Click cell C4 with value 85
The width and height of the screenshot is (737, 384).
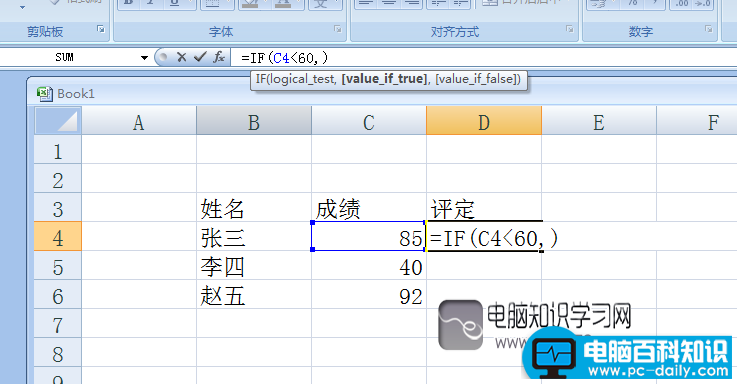(x=369, y=236)
